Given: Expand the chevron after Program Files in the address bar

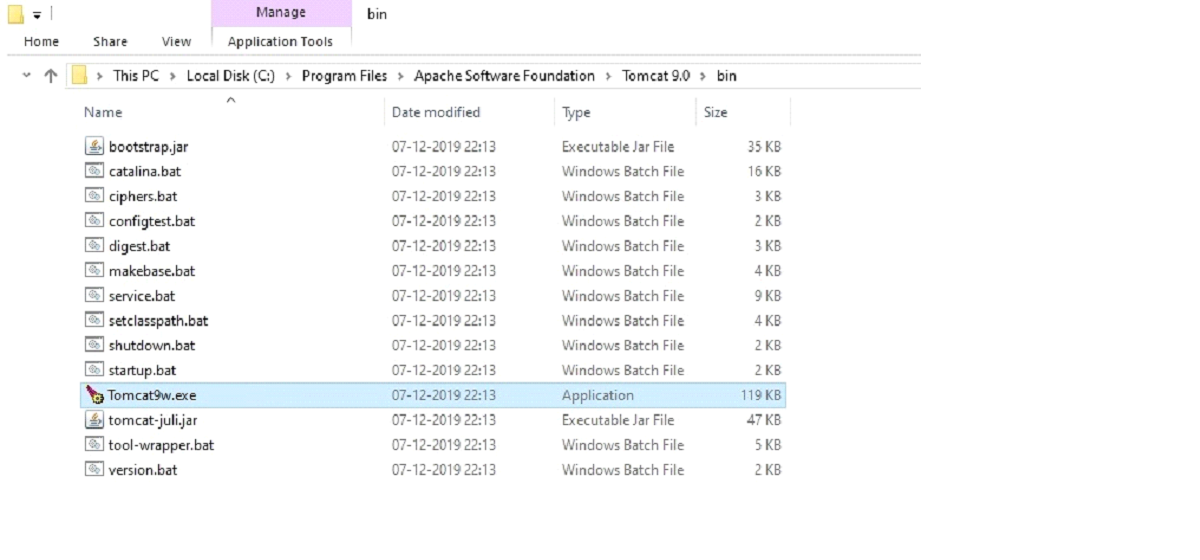Looking at the screenshot, I should coord(400,76).
